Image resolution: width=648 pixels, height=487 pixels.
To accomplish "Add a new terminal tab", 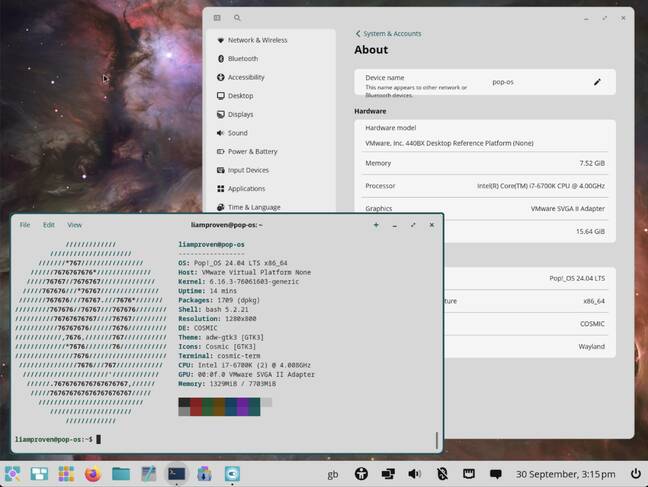I will [x=376, y=225].
